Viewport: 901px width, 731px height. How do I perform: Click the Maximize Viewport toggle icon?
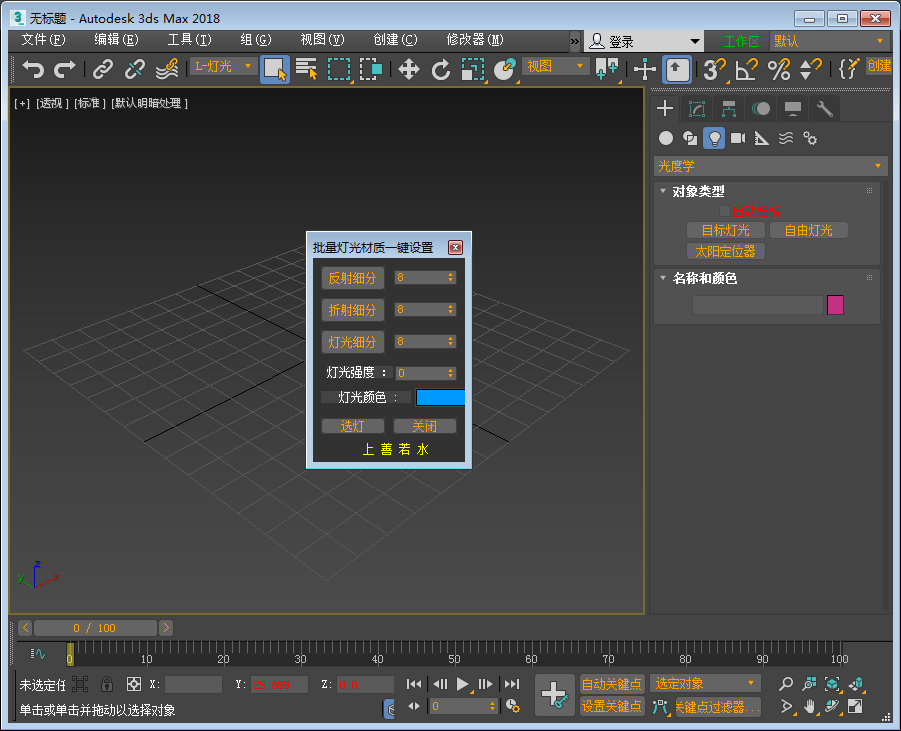coord(855,705)
